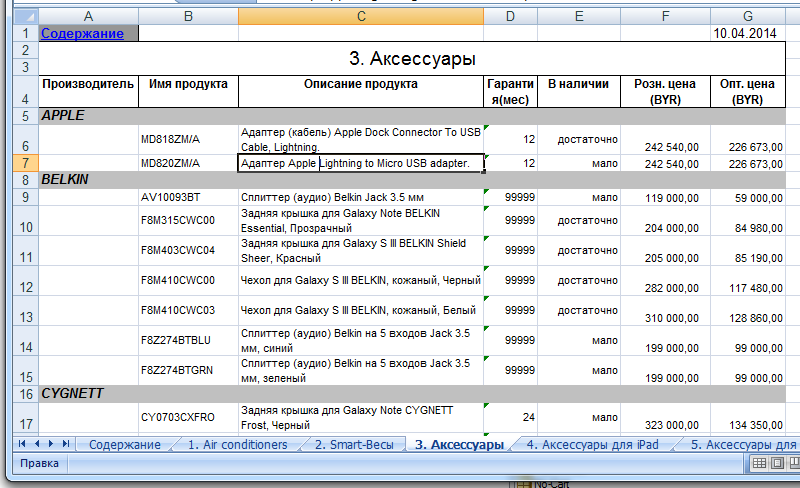The width and height of the screenshot is (800, 488).
Task: Select retail price 282 000,00
Action: [665, 281]
